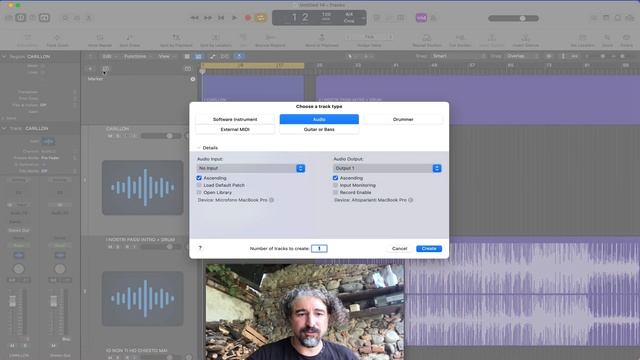This screenshot has width=640, height=360.
Task: Click the add track plus button
Action: pyautogui.click(x=90, y=69)
